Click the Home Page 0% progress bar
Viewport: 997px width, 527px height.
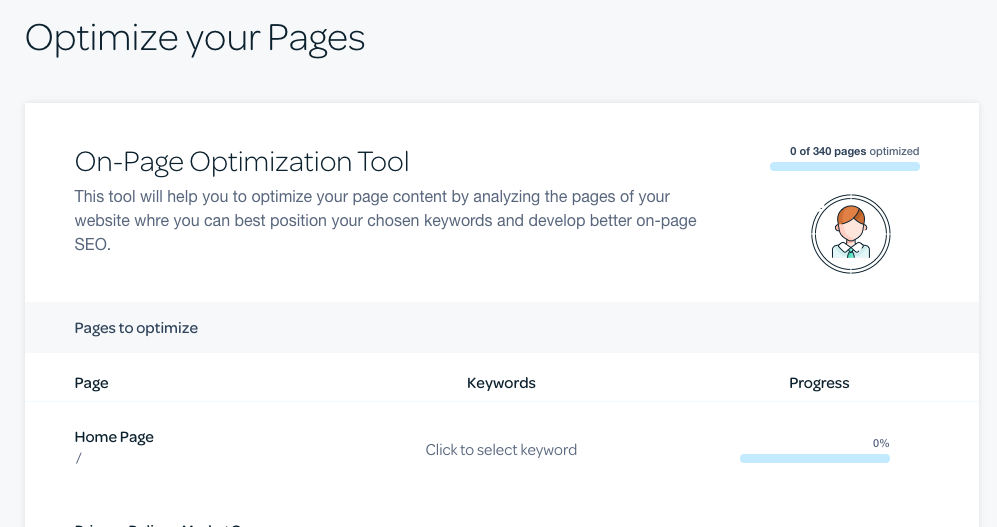coord(815,458)
